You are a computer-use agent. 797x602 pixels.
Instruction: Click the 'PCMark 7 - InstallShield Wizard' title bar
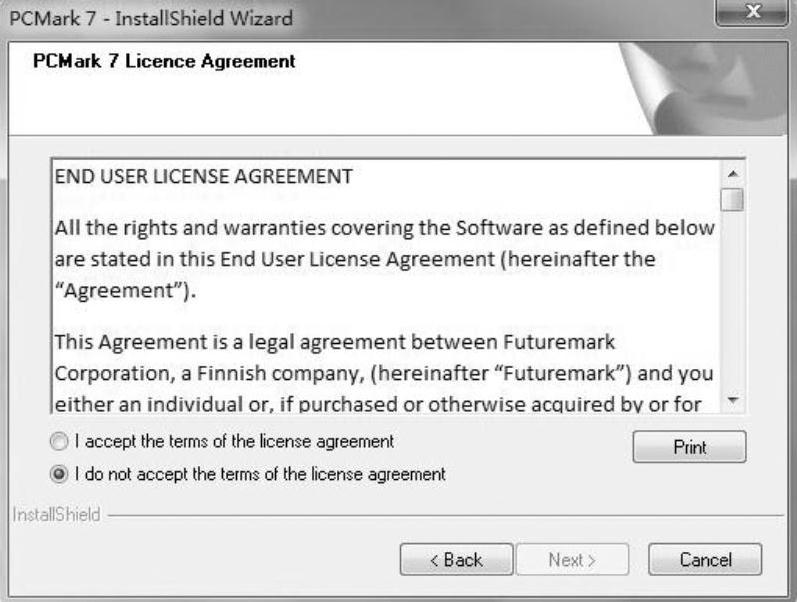300,17
